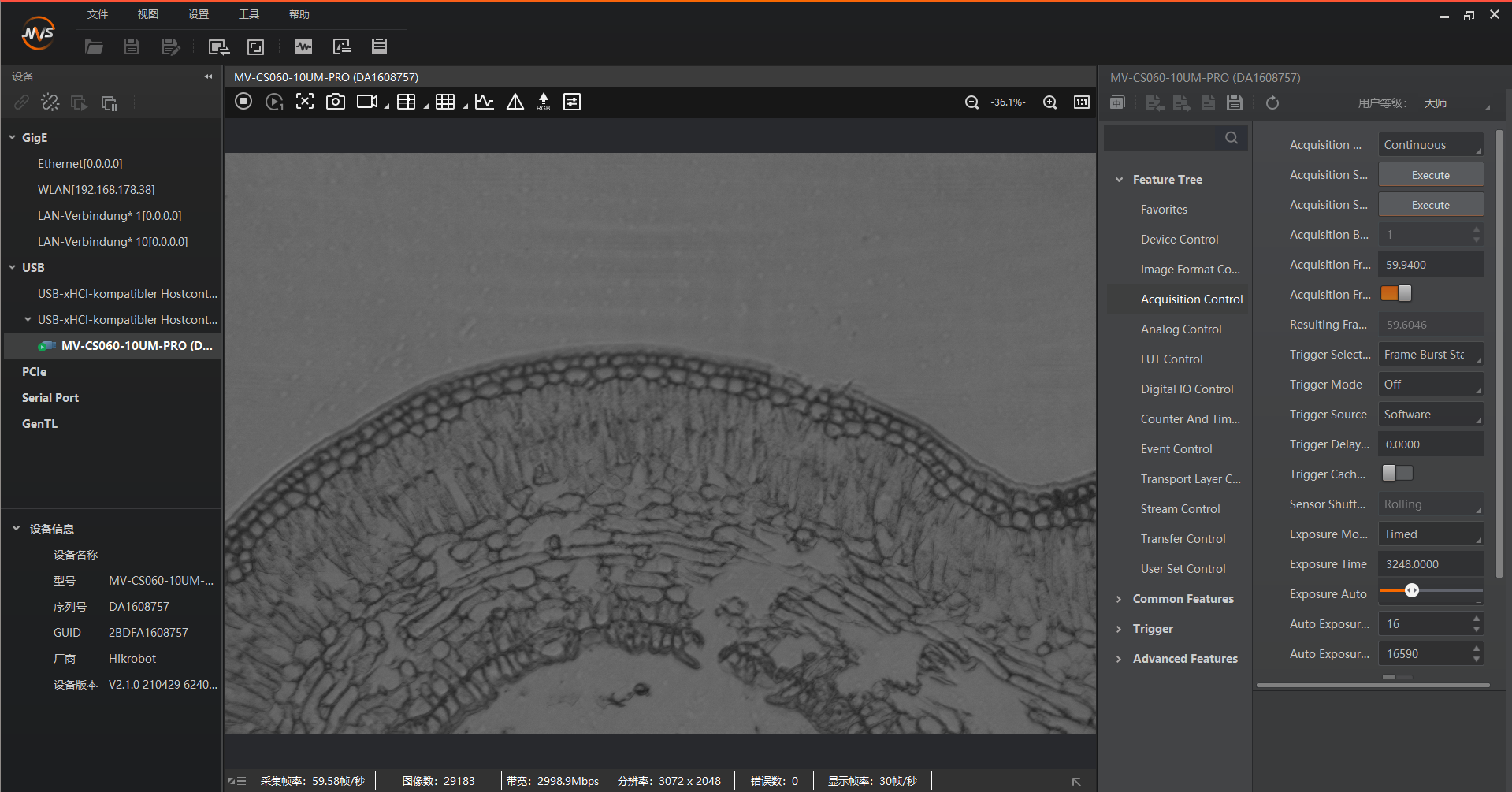Click the zoom in magnifier icon
Viewport: 1512px width, 792px height.
[x=1049, y=102]
